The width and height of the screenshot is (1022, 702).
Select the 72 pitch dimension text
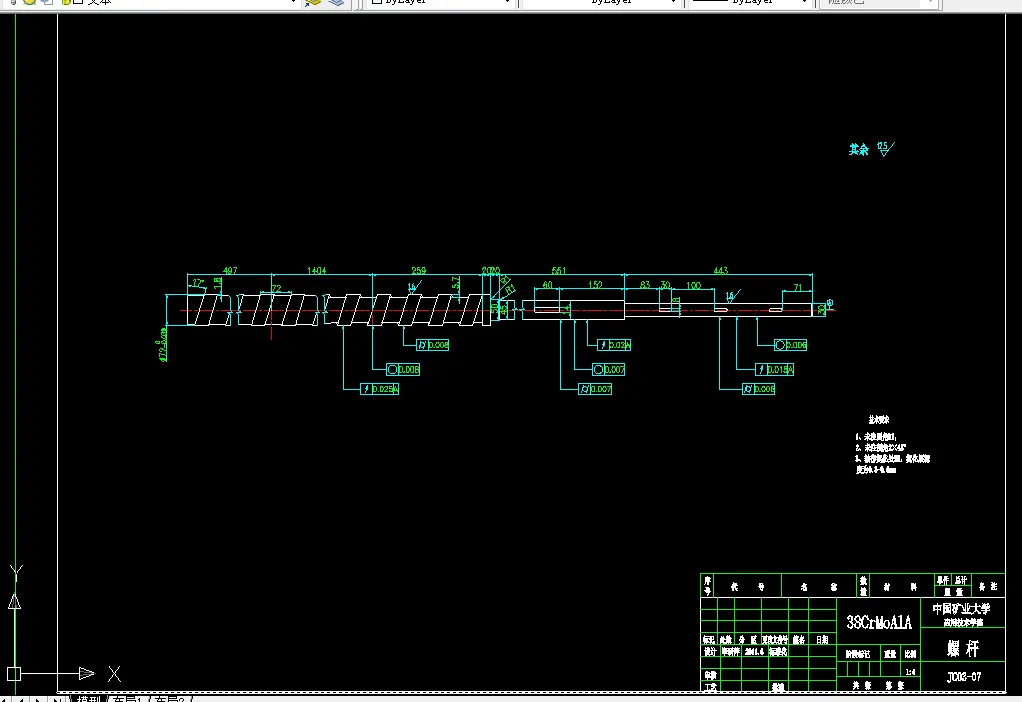tap(276, 288)
